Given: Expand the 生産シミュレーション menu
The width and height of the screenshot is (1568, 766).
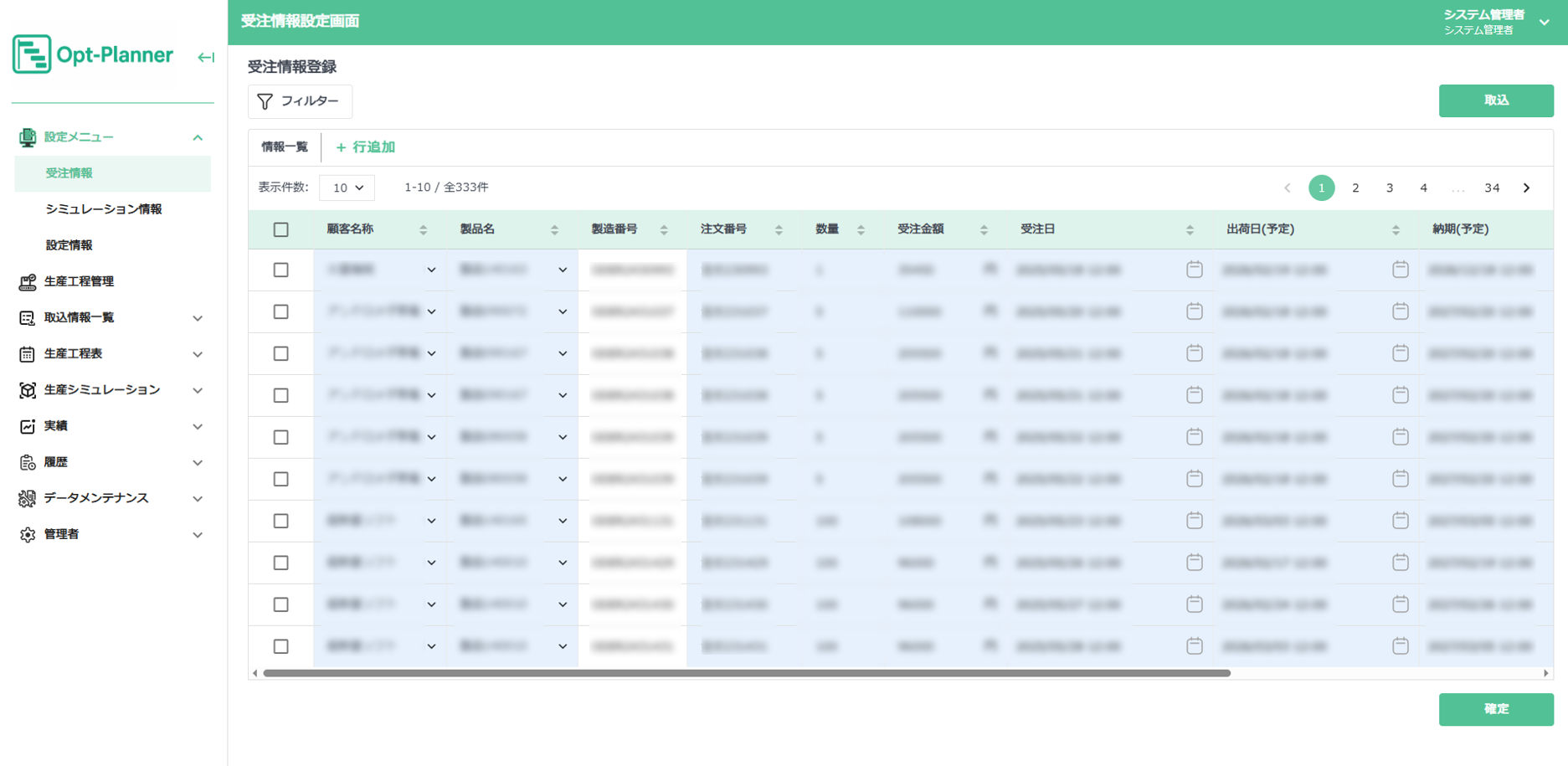Looking at the screenshot, I should [198, 390].
